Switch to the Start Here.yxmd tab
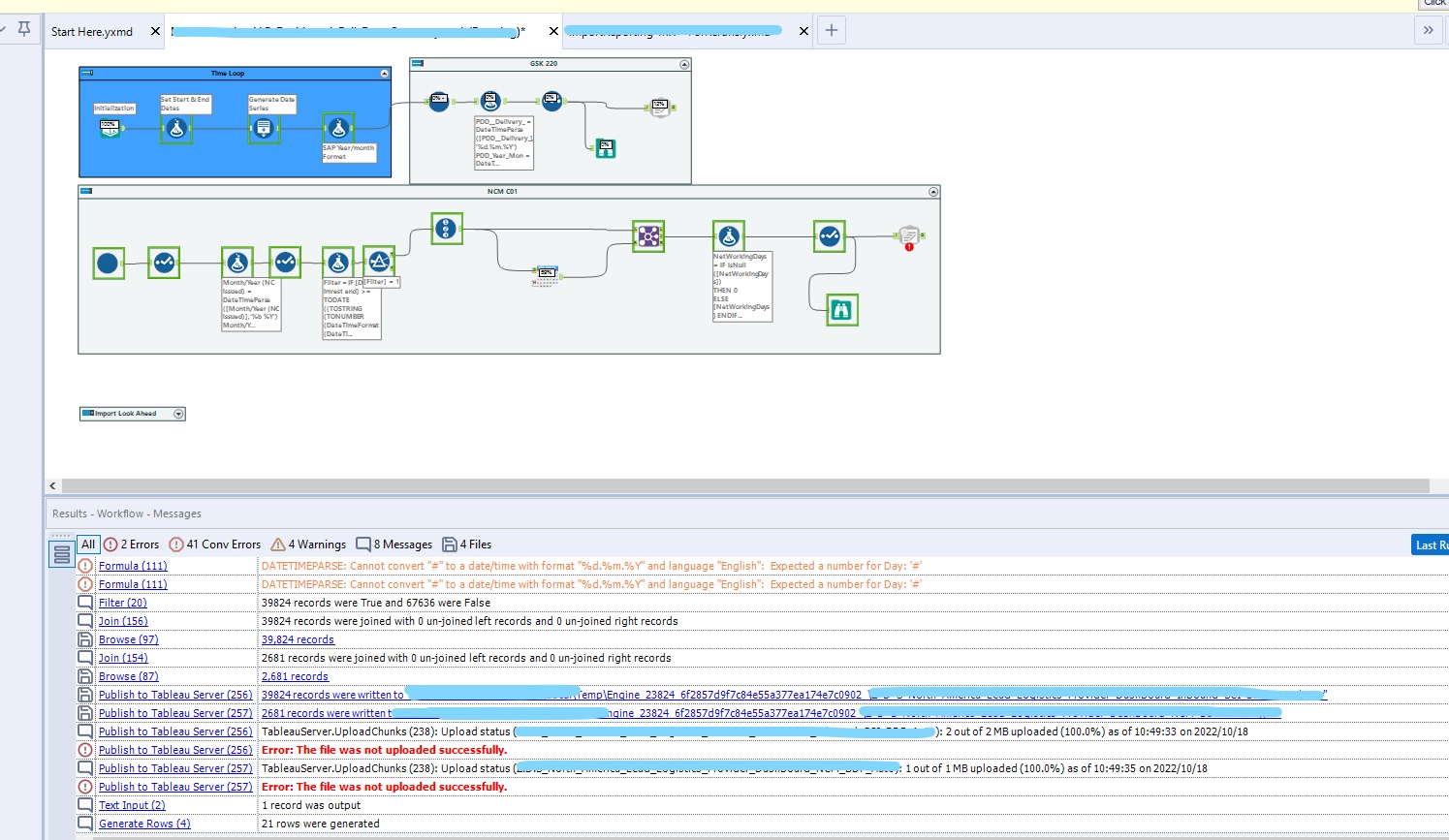This screenshot has height=840, width=1449. 92,32
